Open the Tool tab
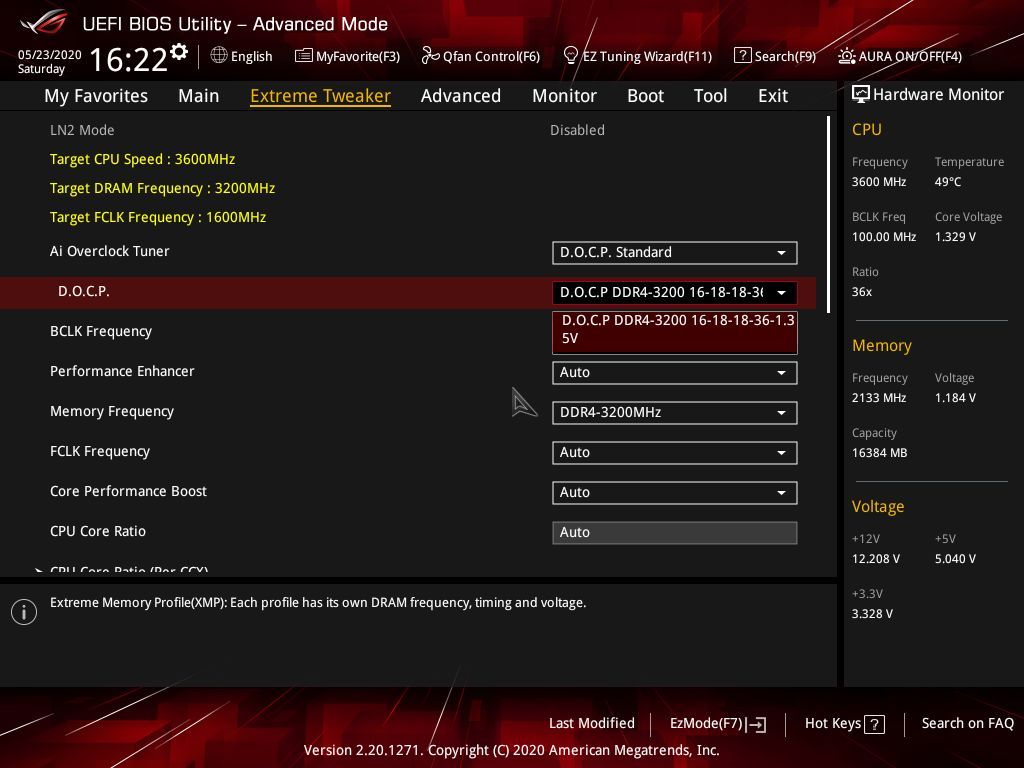The height and width of the screenshot is (768, 1024). [x=711, y=96]
